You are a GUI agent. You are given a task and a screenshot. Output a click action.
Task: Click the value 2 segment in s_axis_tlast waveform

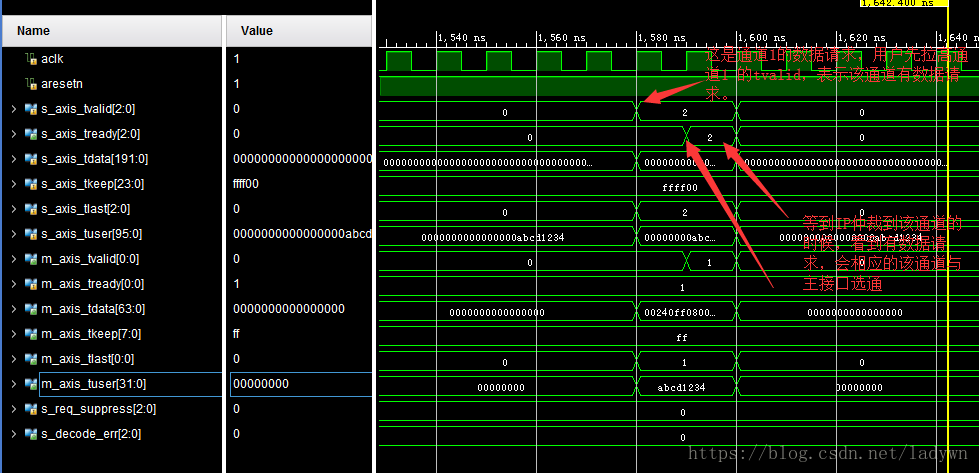coord(685,212)
